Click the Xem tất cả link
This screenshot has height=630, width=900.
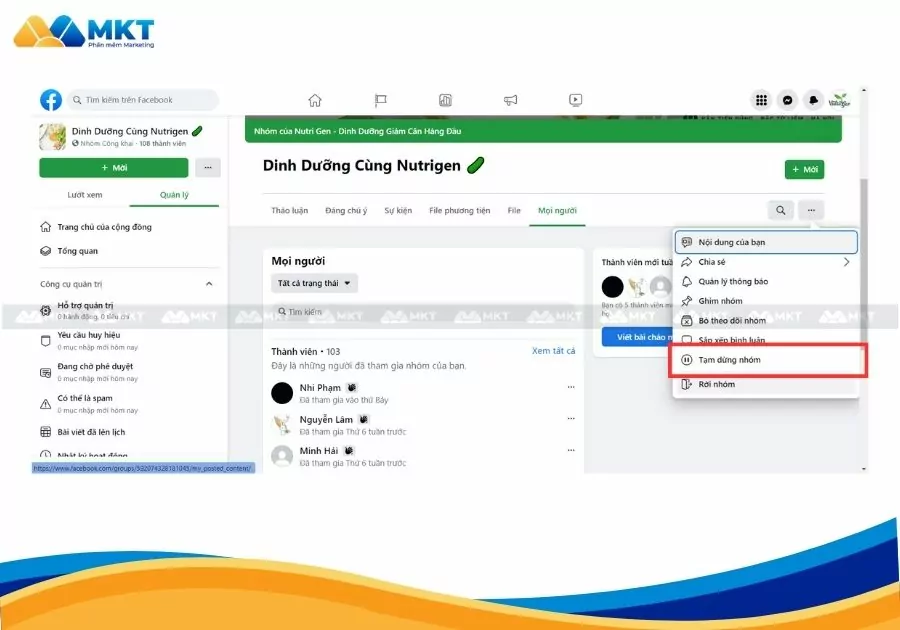(553, 351)
